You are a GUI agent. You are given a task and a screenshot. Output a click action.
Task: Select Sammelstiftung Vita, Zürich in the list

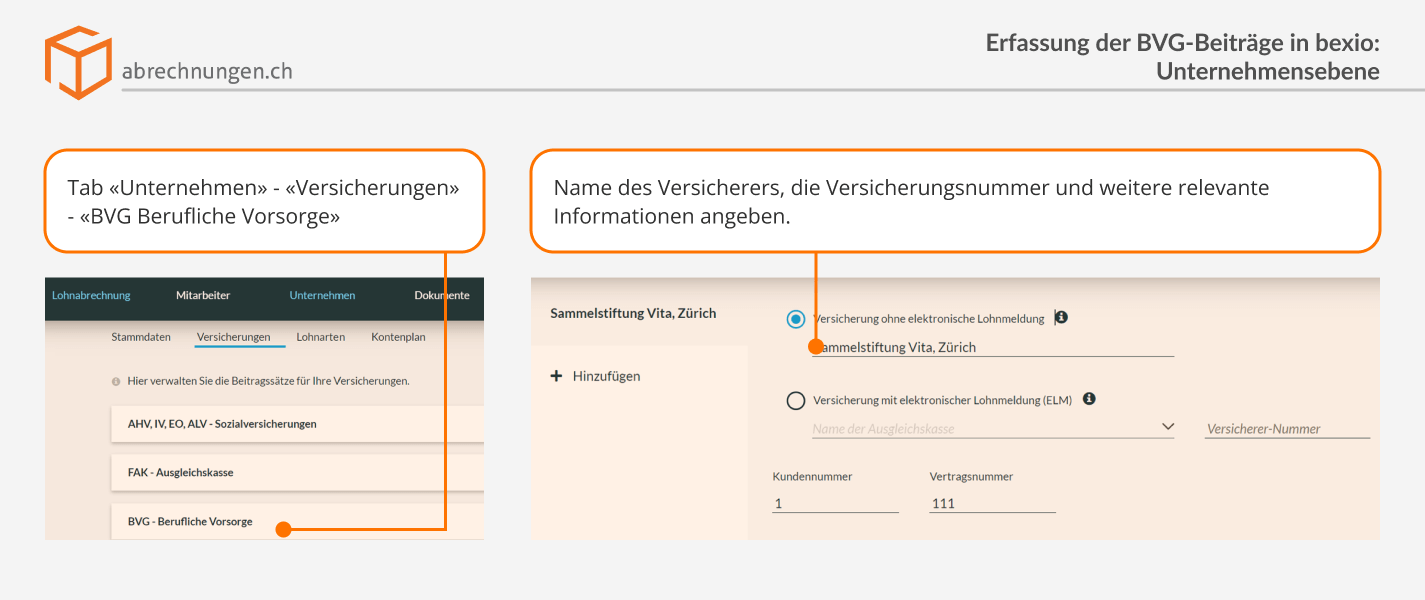coord(634,313)
